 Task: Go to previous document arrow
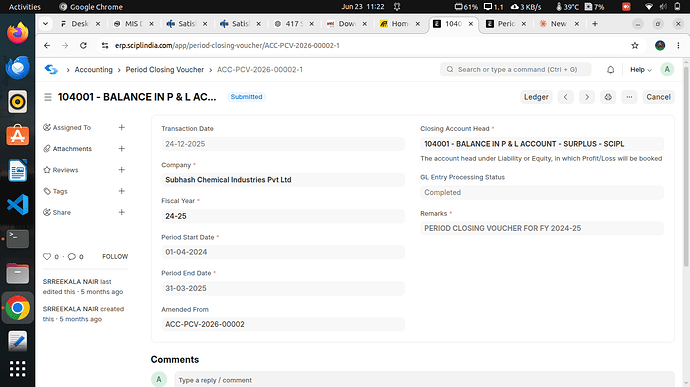pos(565,97)
